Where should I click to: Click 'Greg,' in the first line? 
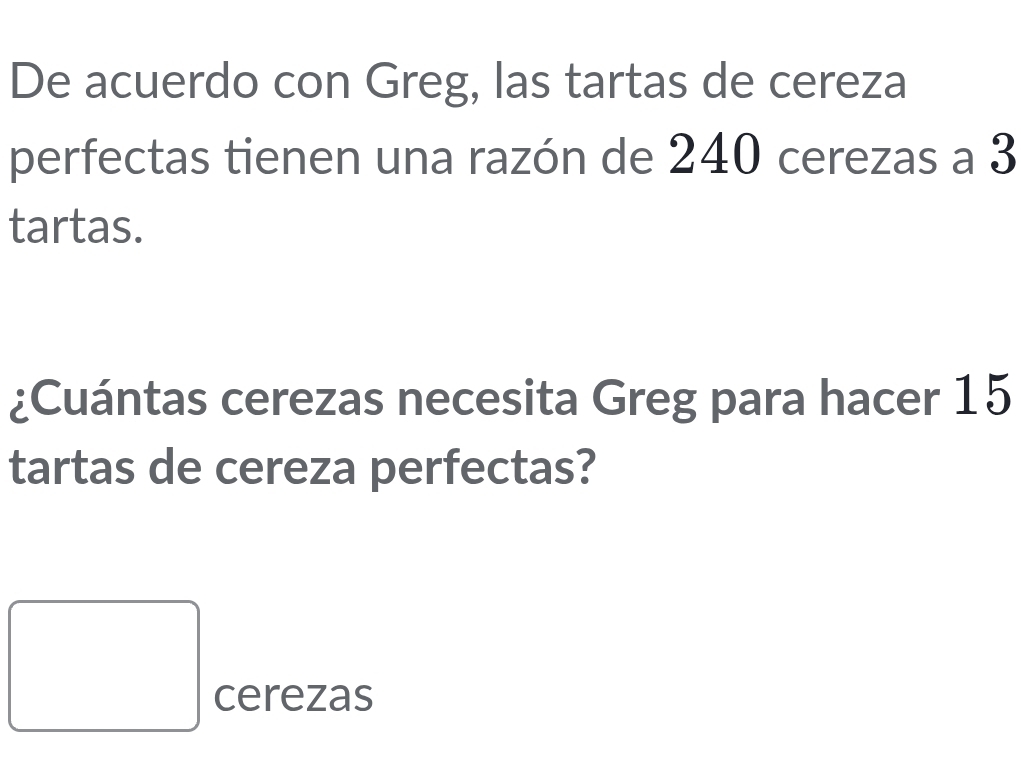coord(422,84)
